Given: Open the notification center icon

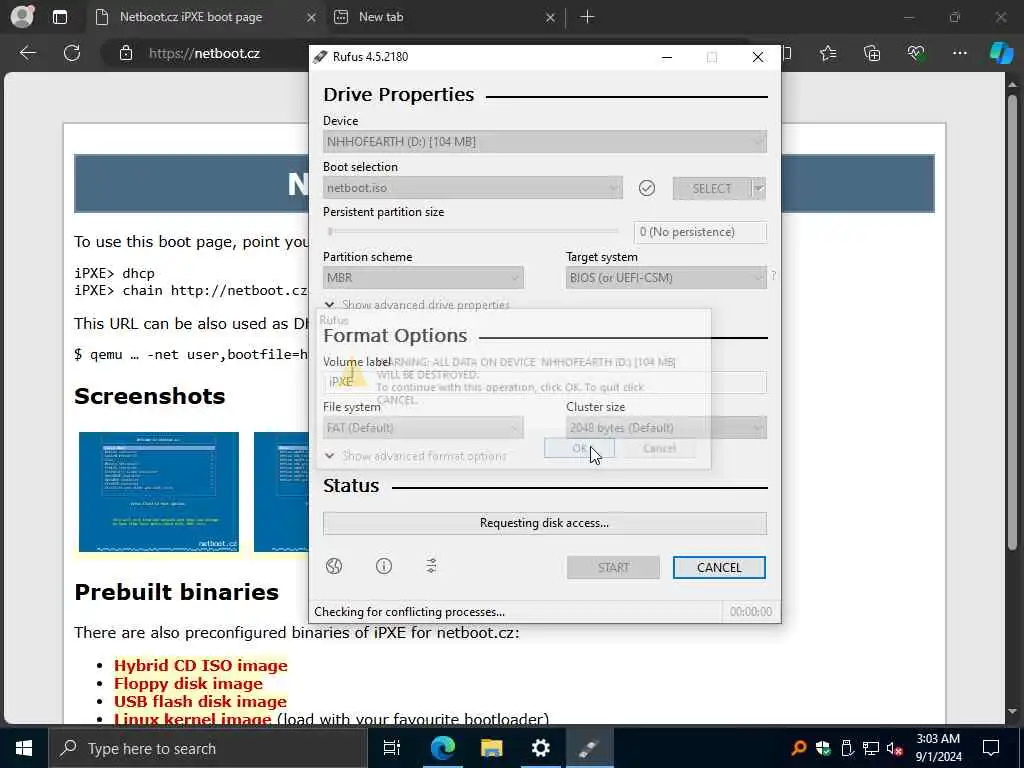Looking at the screenshot, I should point(991,748).
